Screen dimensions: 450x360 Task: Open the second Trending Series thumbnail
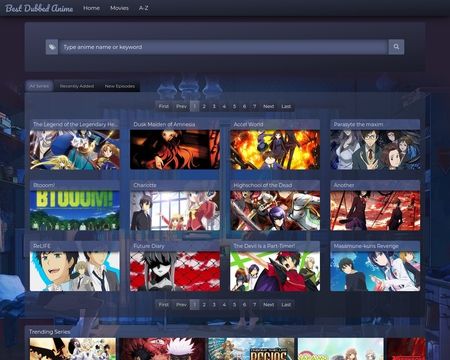click(x=162, y=349)
